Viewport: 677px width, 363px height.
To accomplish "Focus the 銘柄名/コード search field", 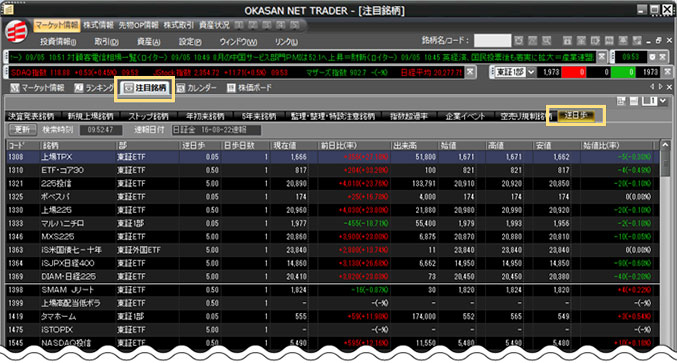I will pos(492,41).
